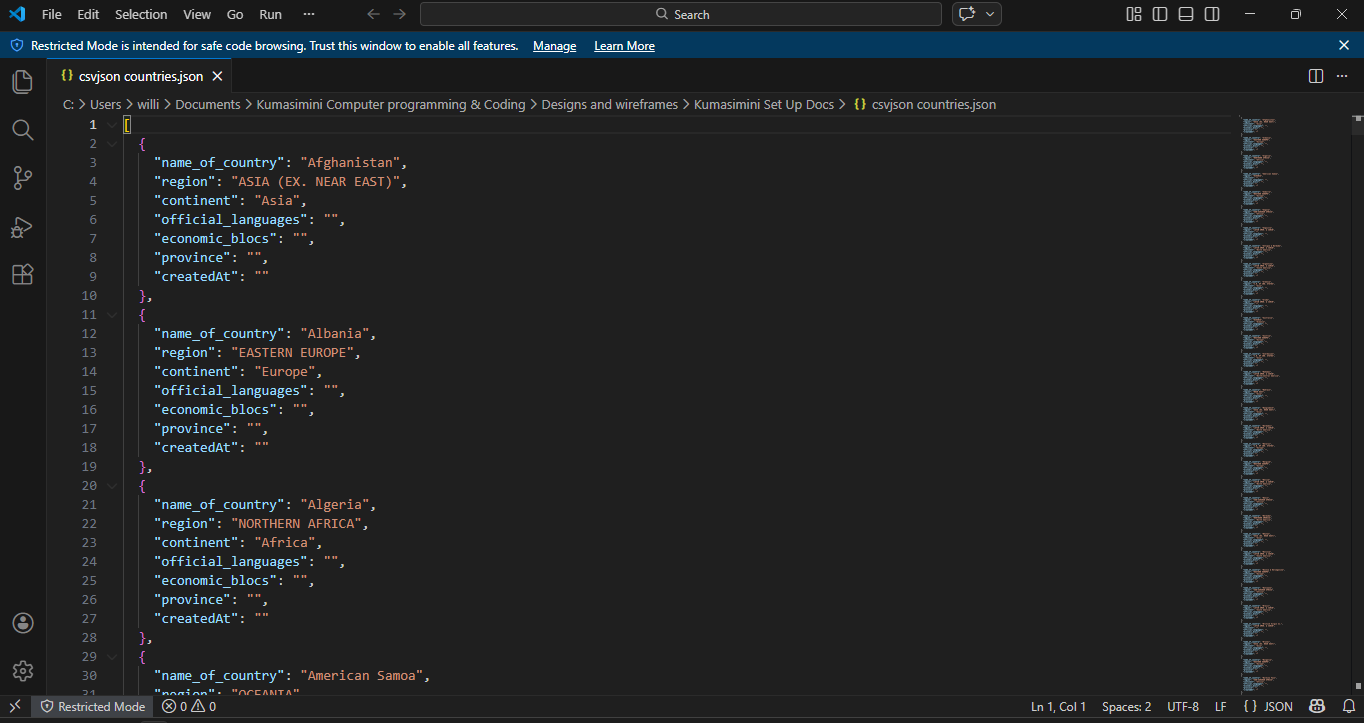Toggle the primary side bar layout button

click(x=1160, y=14)
